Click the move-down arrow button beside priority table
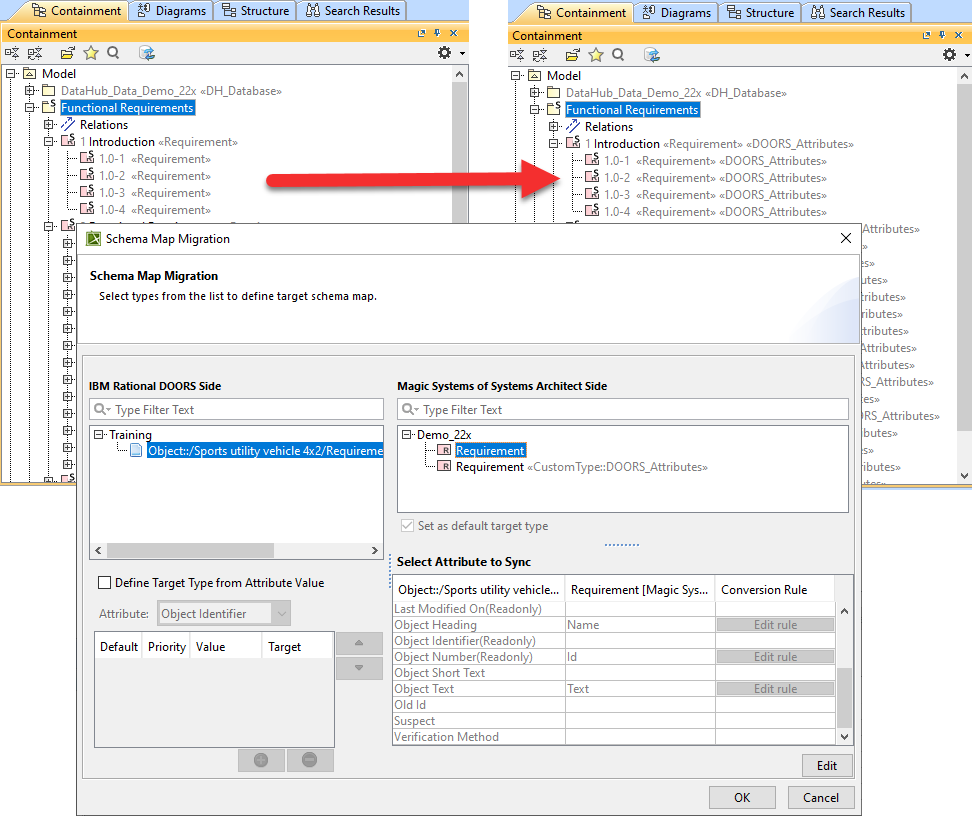972x816 pixels. pyautogui.click(x=359, y=668)
